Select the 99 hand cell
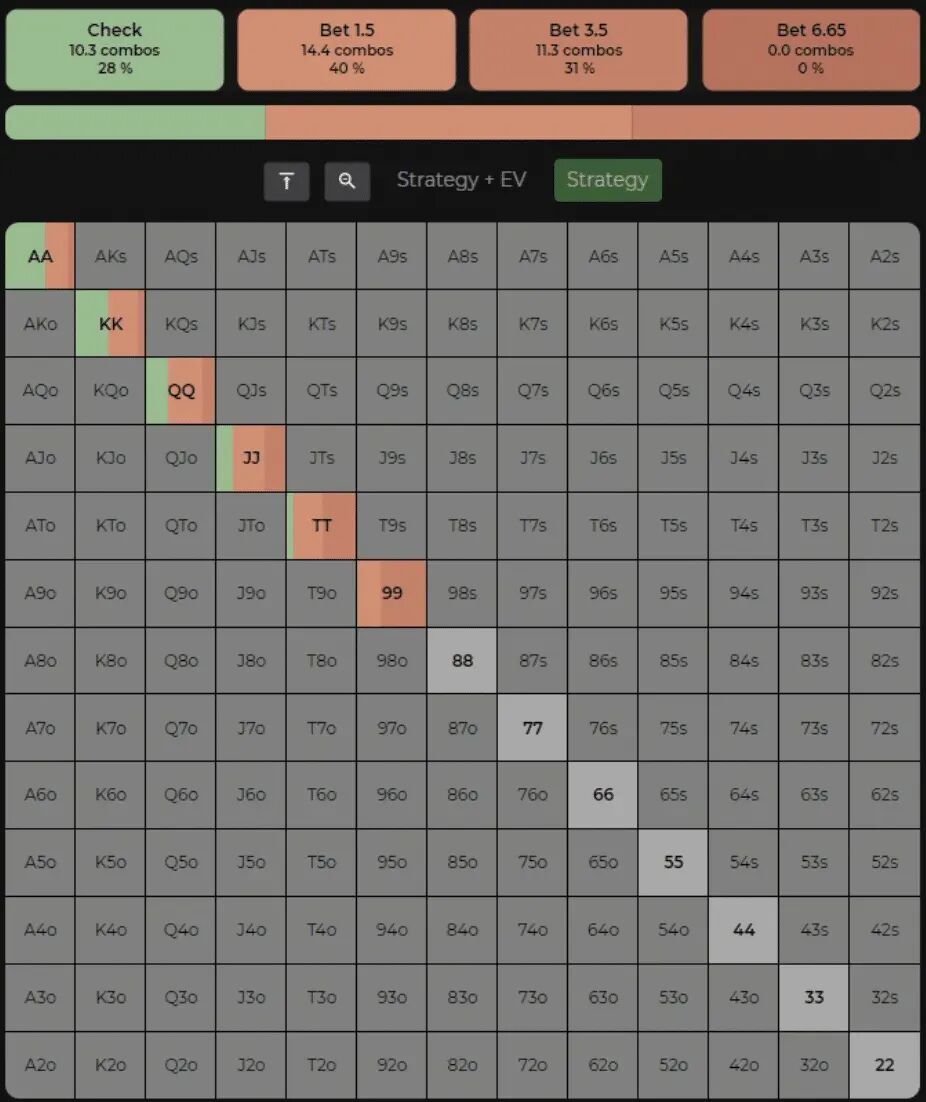Viewport: 926px width, 1102px height. click(x=392, y=593)
